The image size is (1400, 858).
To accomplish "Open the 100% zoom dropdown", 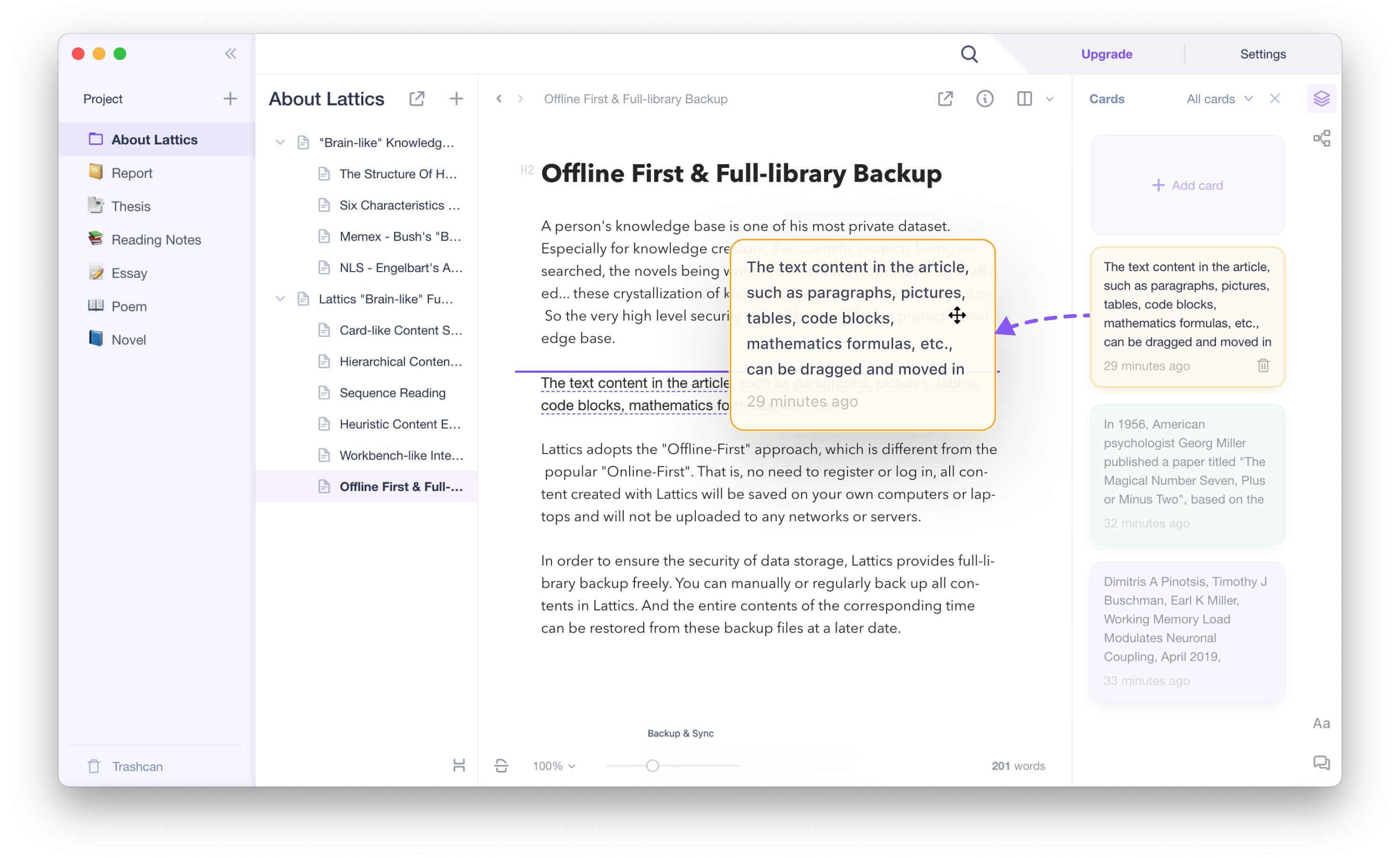I will pyautogui.click(x=554, y=766).
